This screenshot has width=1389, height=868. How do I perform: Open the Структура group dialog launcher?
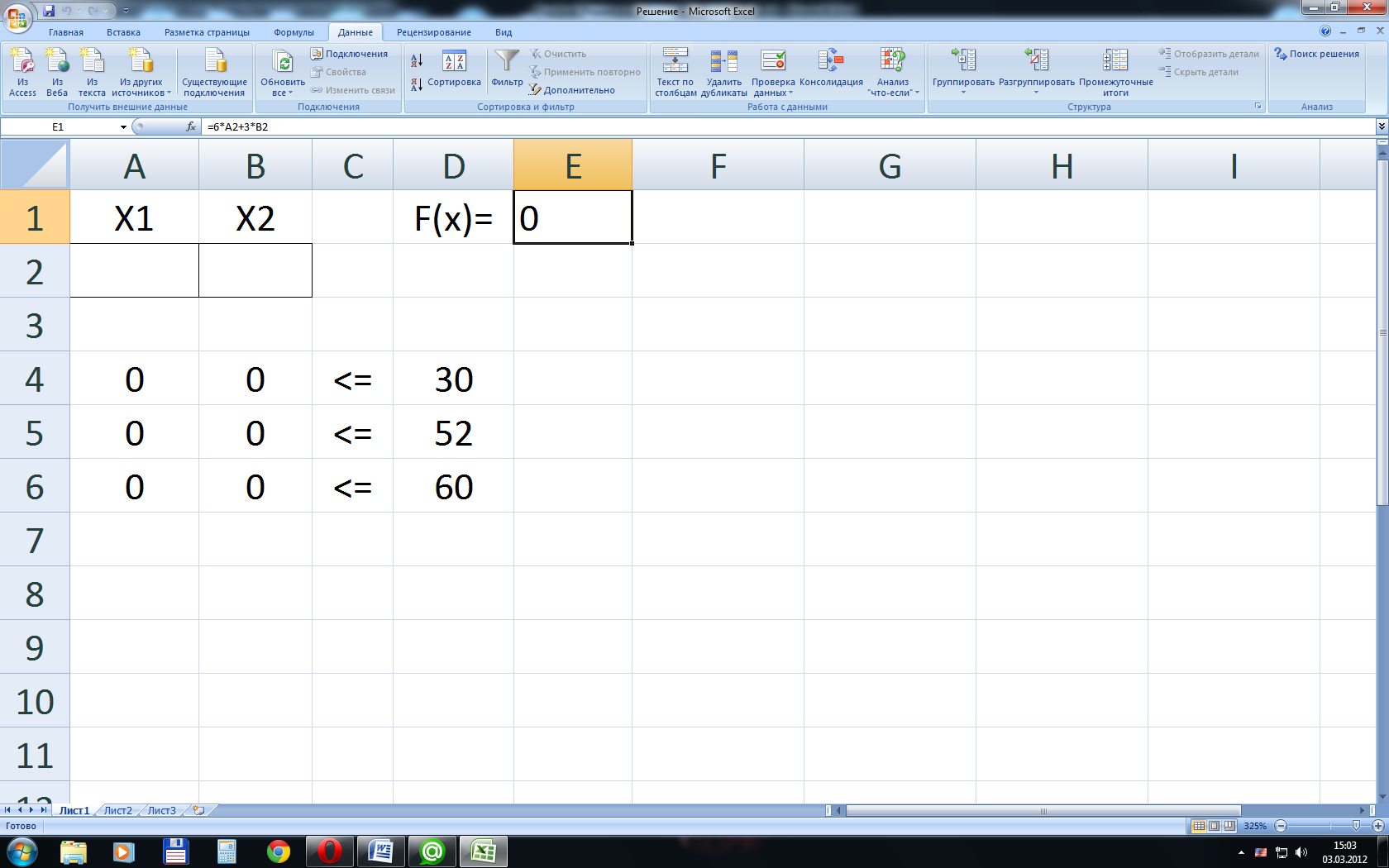point(1258,107)
